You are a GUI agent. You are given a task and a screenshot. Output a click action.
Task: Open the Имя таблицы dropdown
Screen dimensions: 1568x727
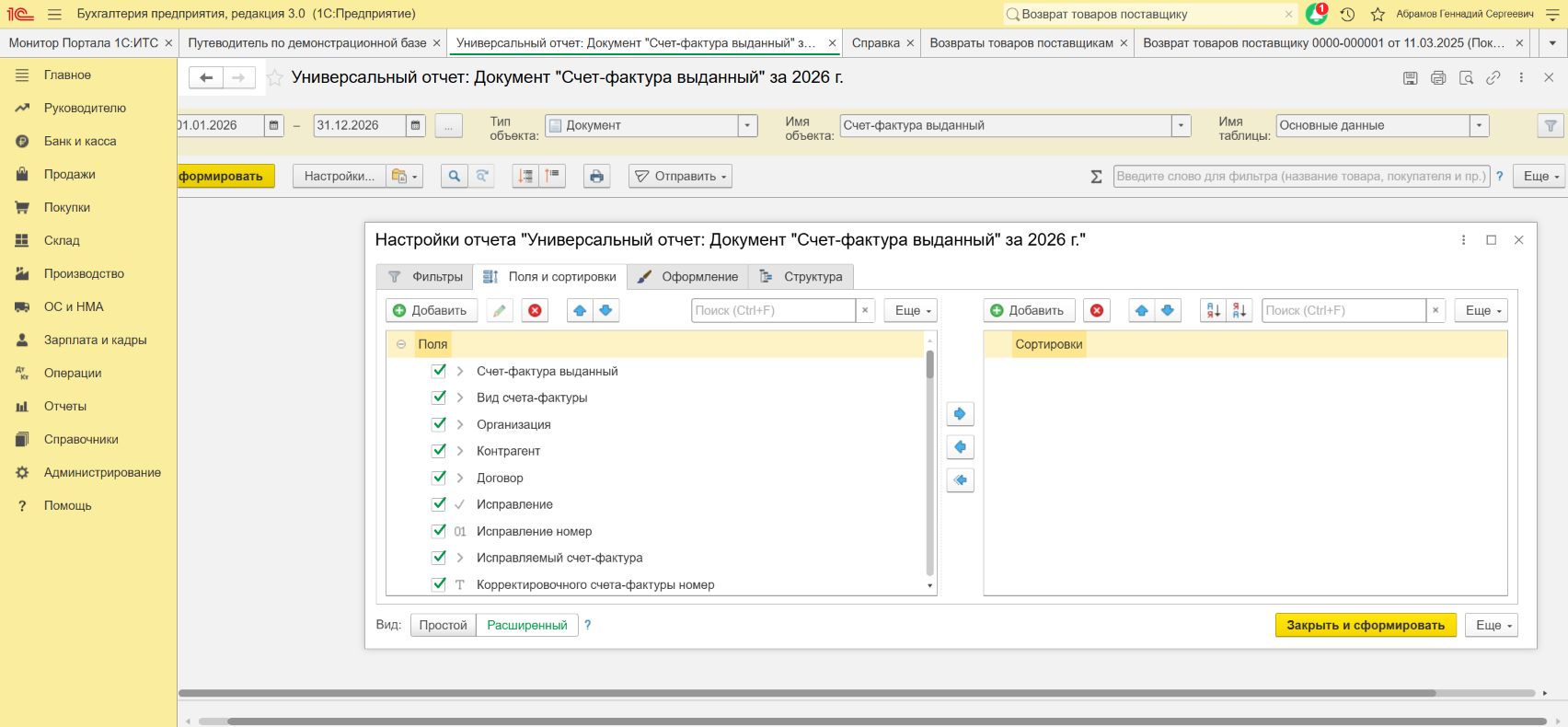pyautogui.click(x=1479, y=125)
